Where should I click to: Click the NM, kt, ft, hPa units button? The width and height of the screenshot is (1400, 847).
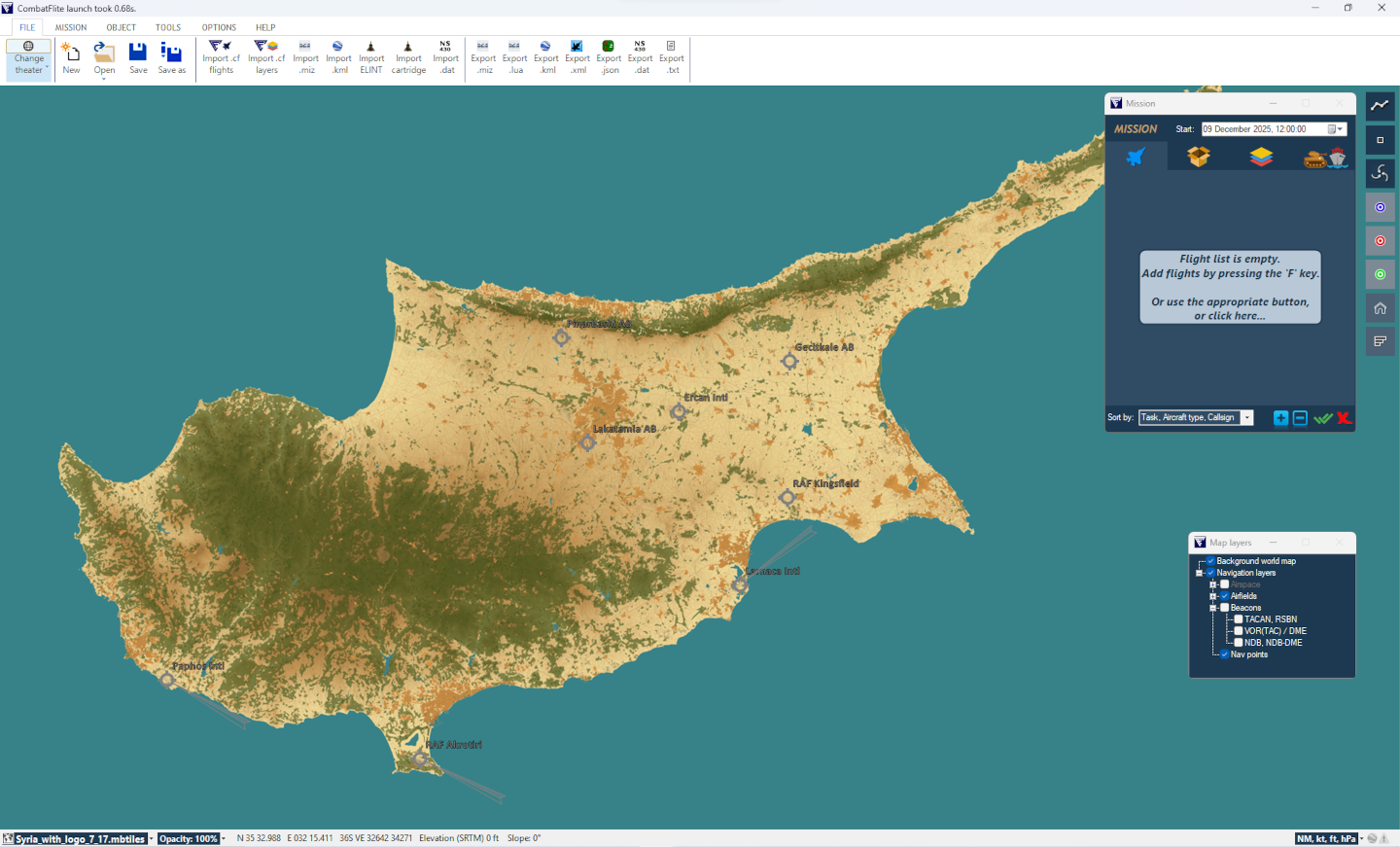[x=1326, y=838]
